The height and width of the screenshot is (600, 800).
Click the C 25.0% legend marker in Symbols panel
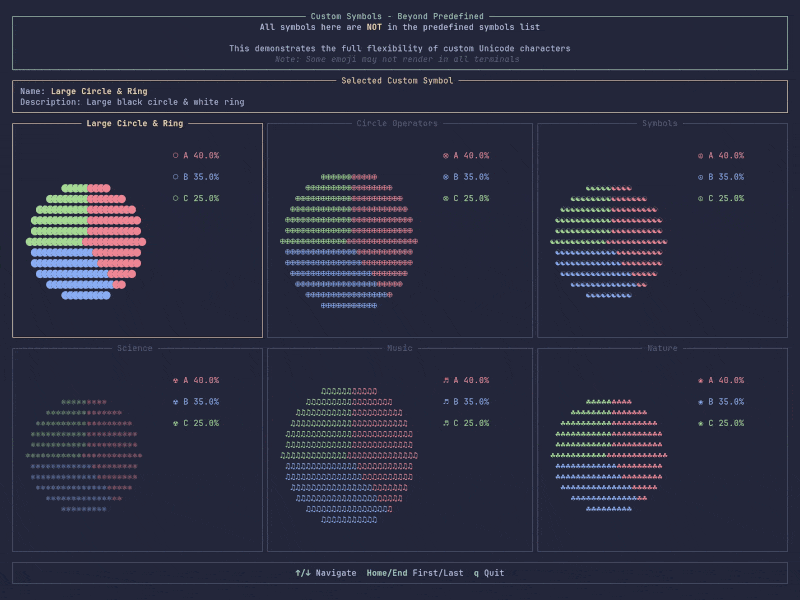point(701,199)
